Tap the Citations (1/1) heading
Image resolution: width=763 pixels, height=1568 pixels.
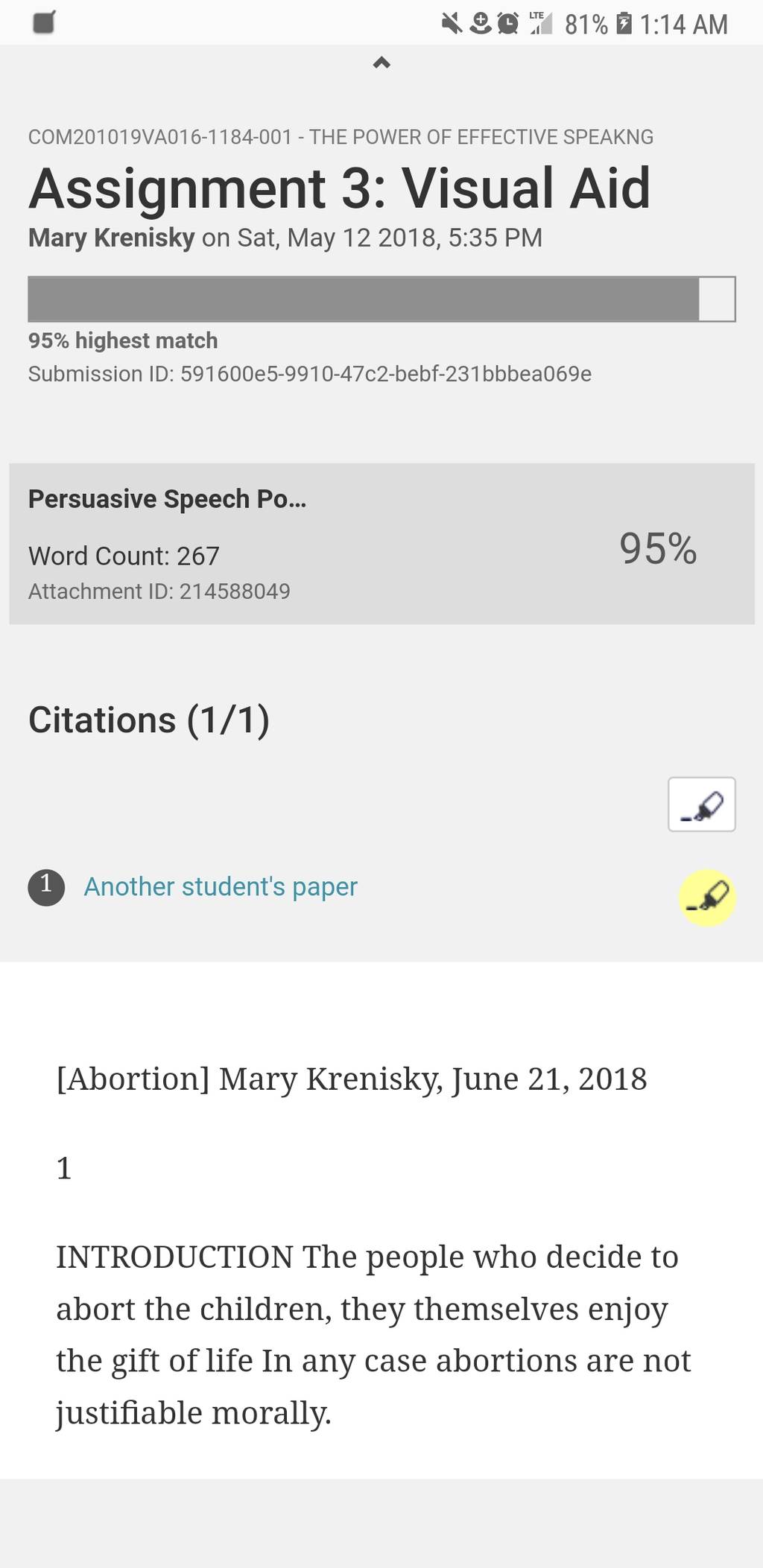click(x=149, y=720)
